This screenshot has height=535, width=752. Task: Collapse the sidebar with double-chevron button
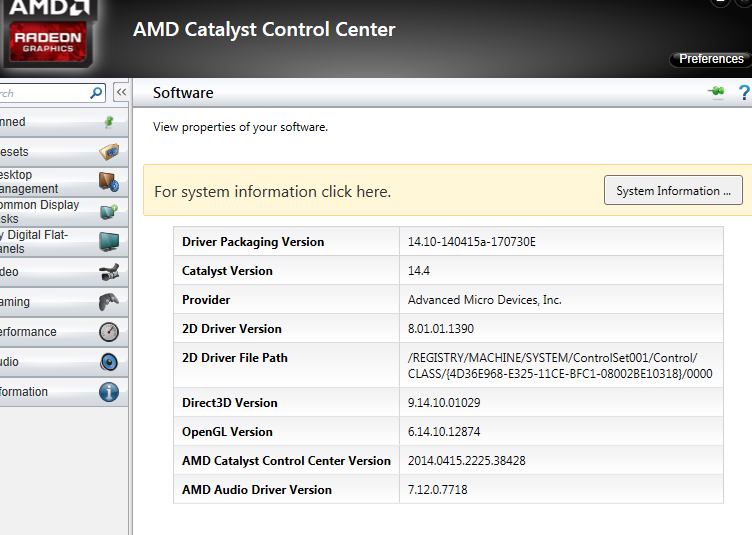121,92
